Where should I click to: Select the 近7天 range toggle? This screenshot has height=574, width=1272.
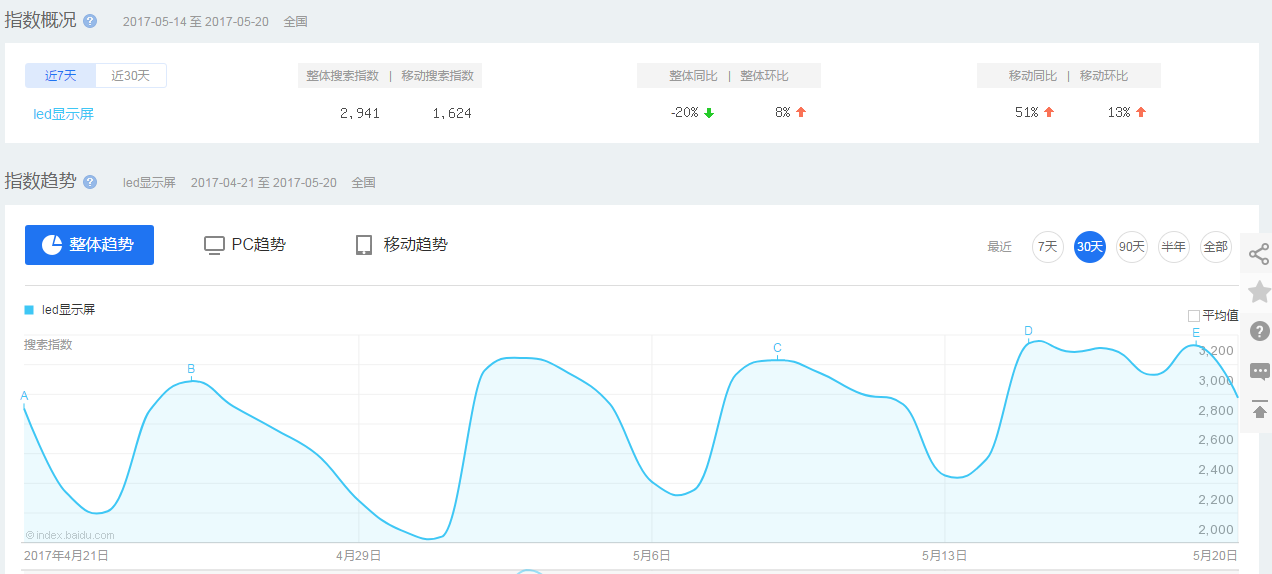(x=61, y=76)
